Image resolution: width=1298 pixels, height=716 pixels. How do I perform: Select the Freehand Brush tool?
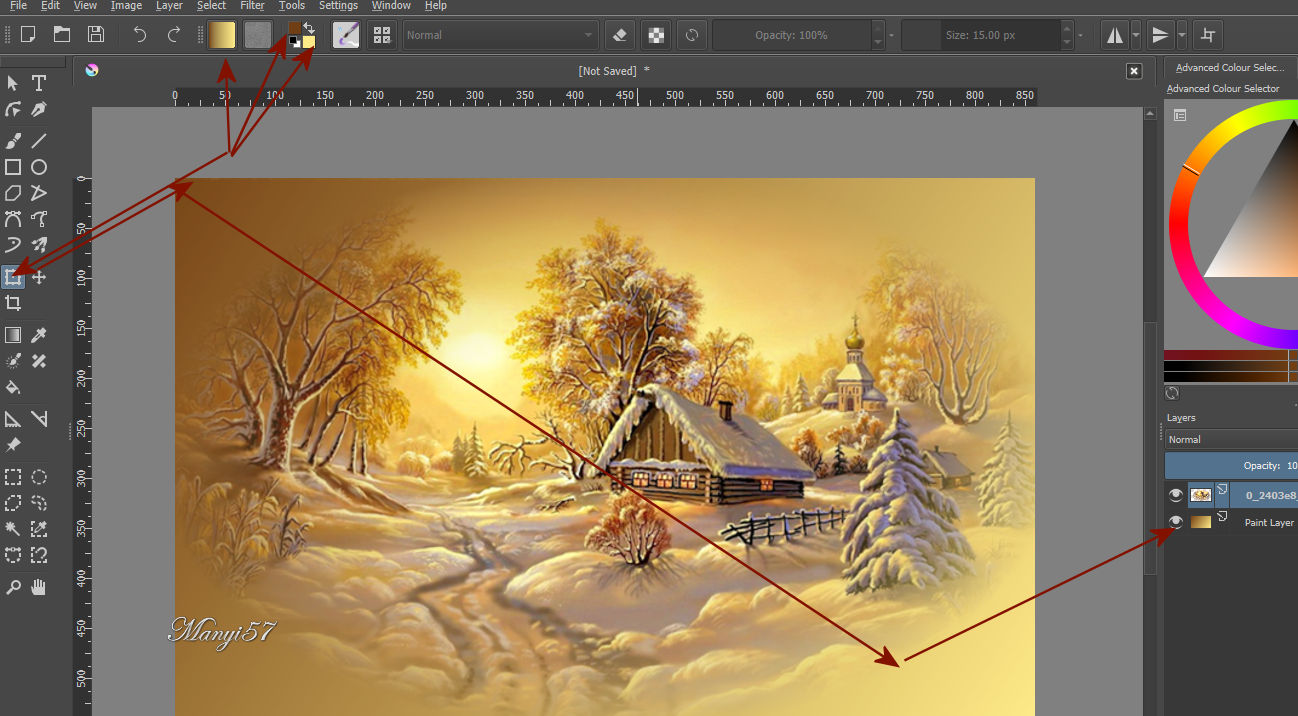tap(13, 141)
